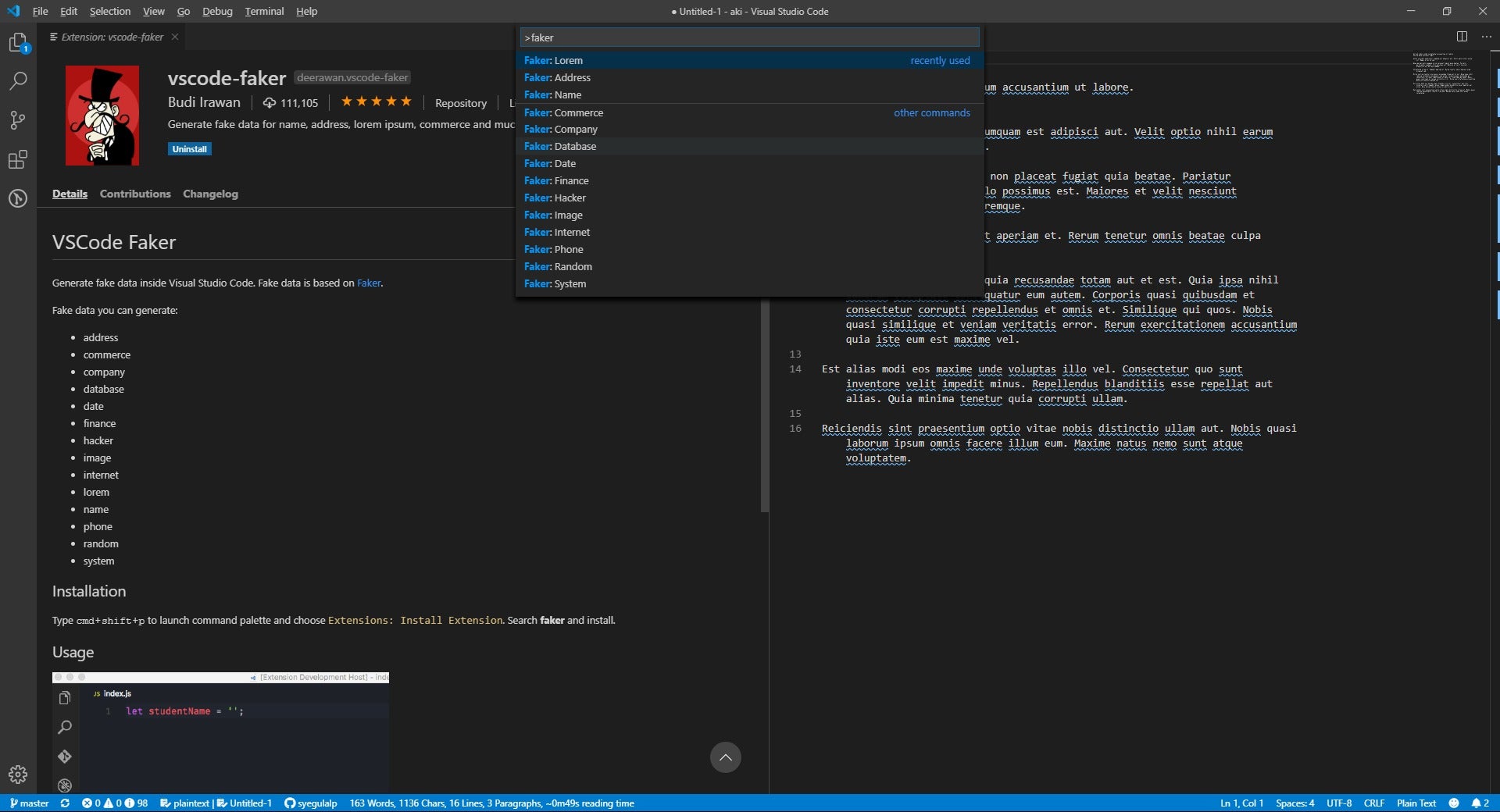1500x812 pixels.
Task: Run the Faker: Random command
Action: tap(749, 266)
